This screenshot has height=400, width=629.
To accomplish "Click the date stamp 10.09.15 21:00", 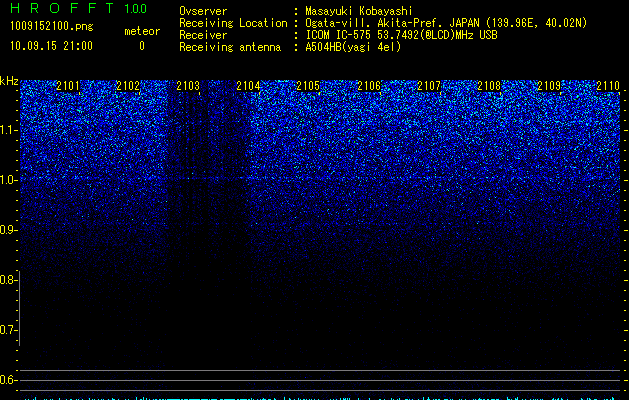I will 51,46.
